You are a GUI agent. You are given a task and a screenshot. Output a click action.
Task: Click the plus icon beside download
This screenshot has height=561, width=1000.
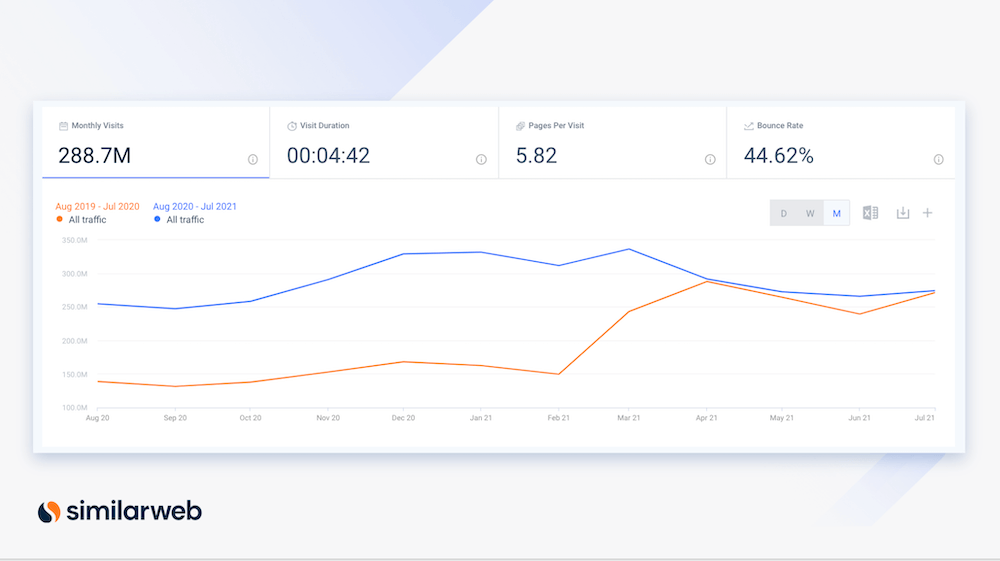coord(927,213)
